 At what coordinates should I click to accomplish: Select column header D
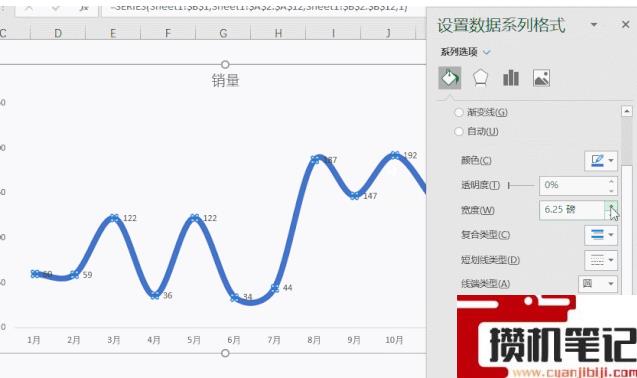tap(58, 33)
